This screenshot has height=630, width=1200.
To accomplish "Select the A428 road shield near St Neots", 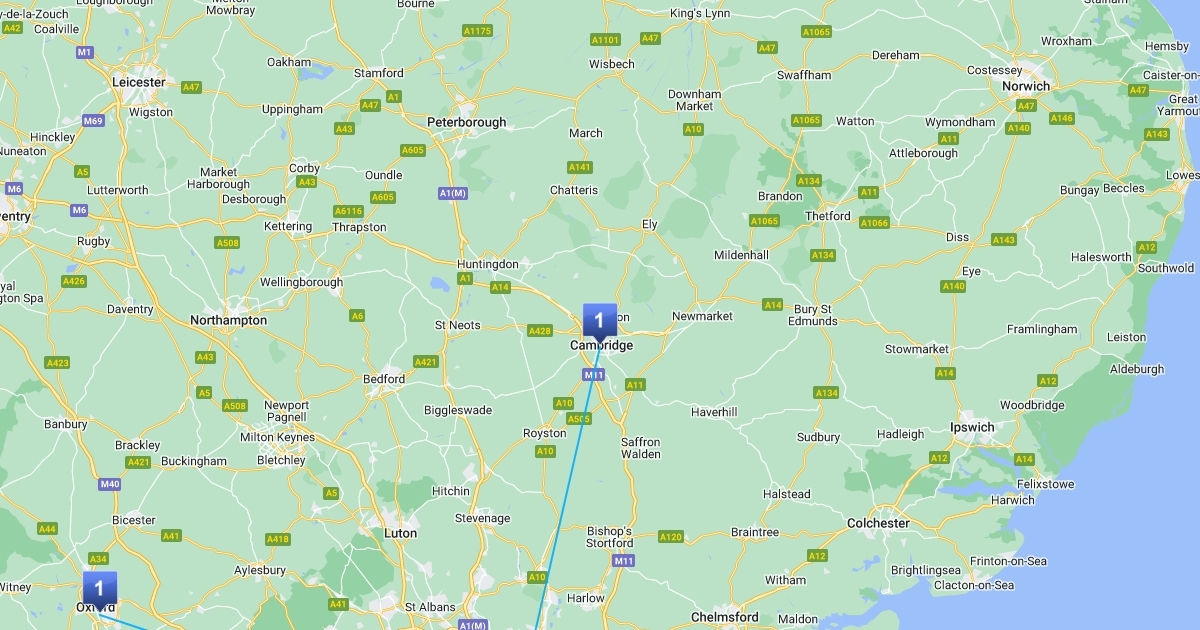I will tap(540, 331).
